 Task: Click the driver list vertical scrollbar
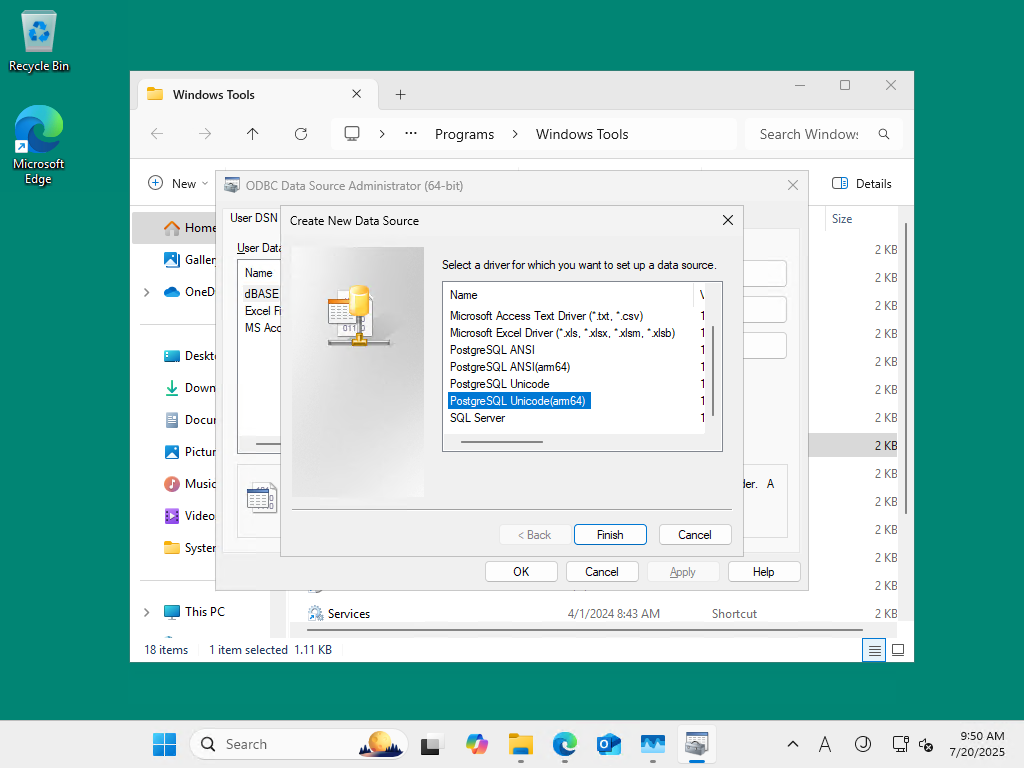point(713,370)
